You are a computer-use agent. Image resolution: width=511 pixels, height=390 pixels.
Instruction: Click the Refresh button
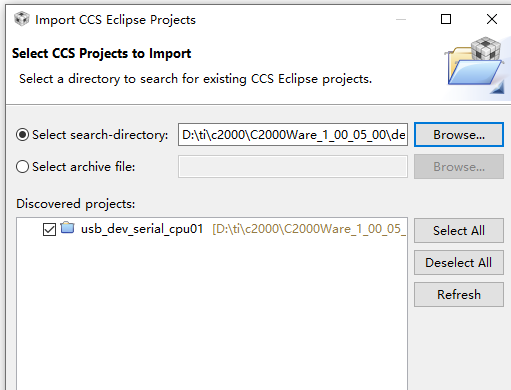tap(459, 295)
